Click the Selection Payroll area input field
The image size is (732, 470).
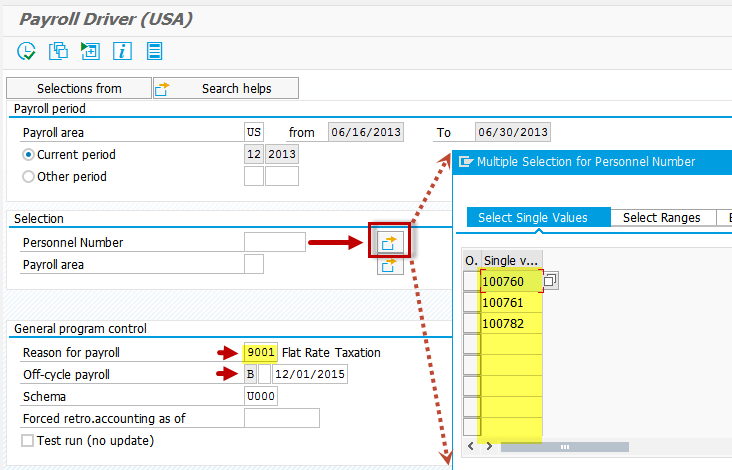[253, 264]
